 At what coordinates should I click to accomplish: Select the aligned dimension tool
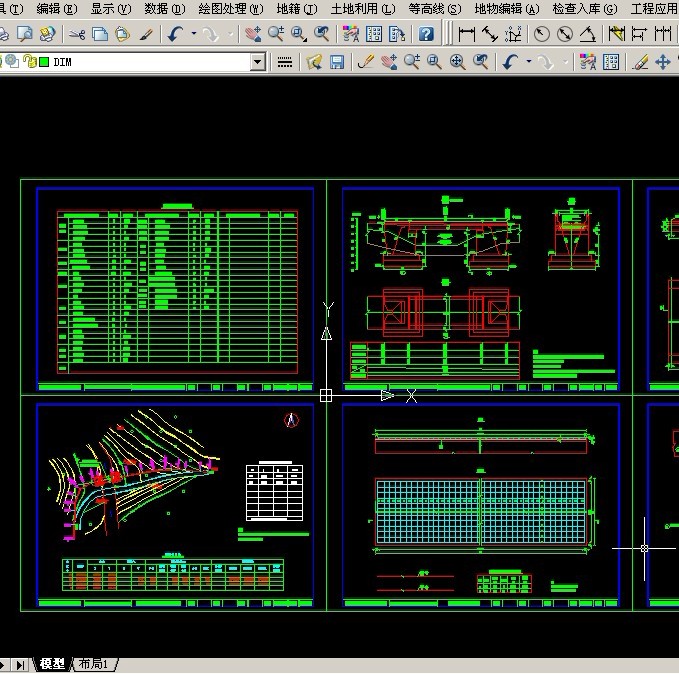tap(490, 34)
